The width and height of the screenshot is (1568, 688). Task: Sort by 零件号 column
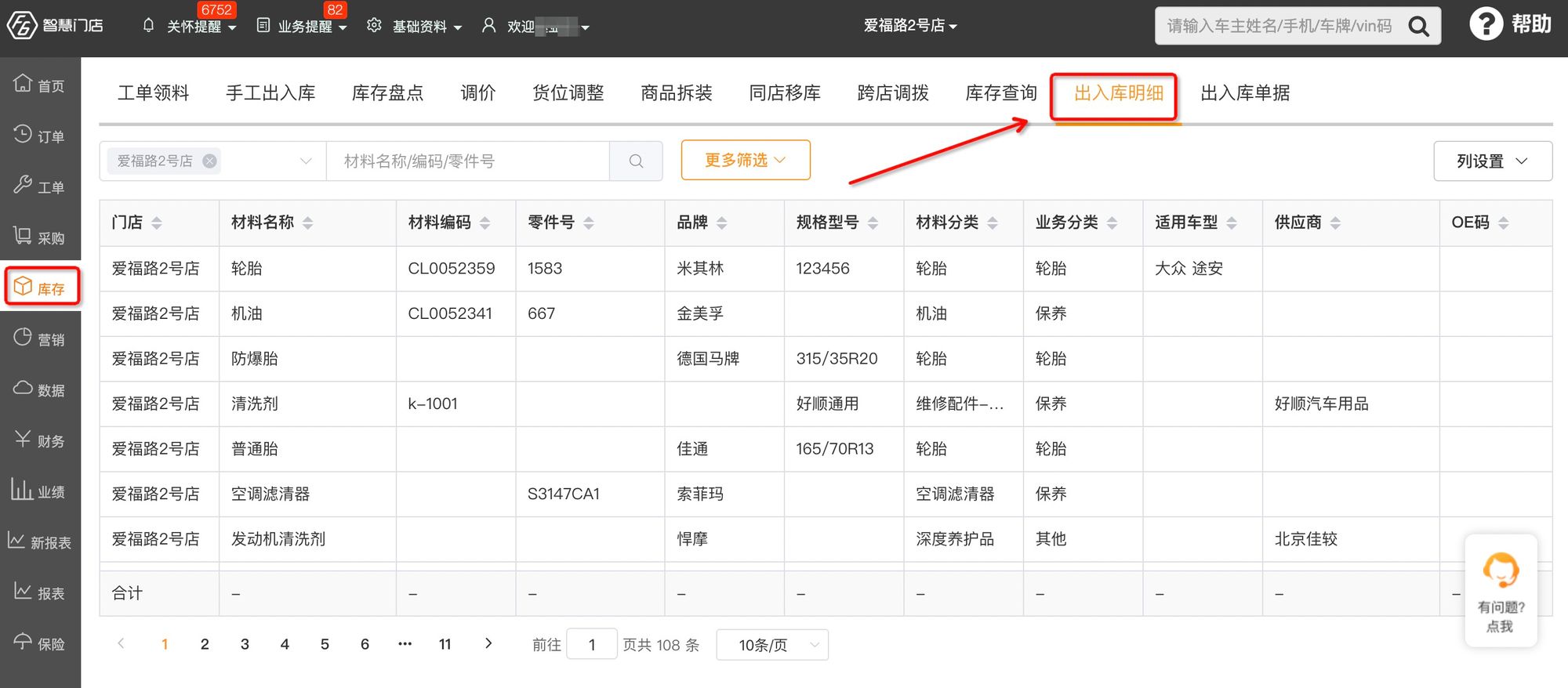coord(588,223)
